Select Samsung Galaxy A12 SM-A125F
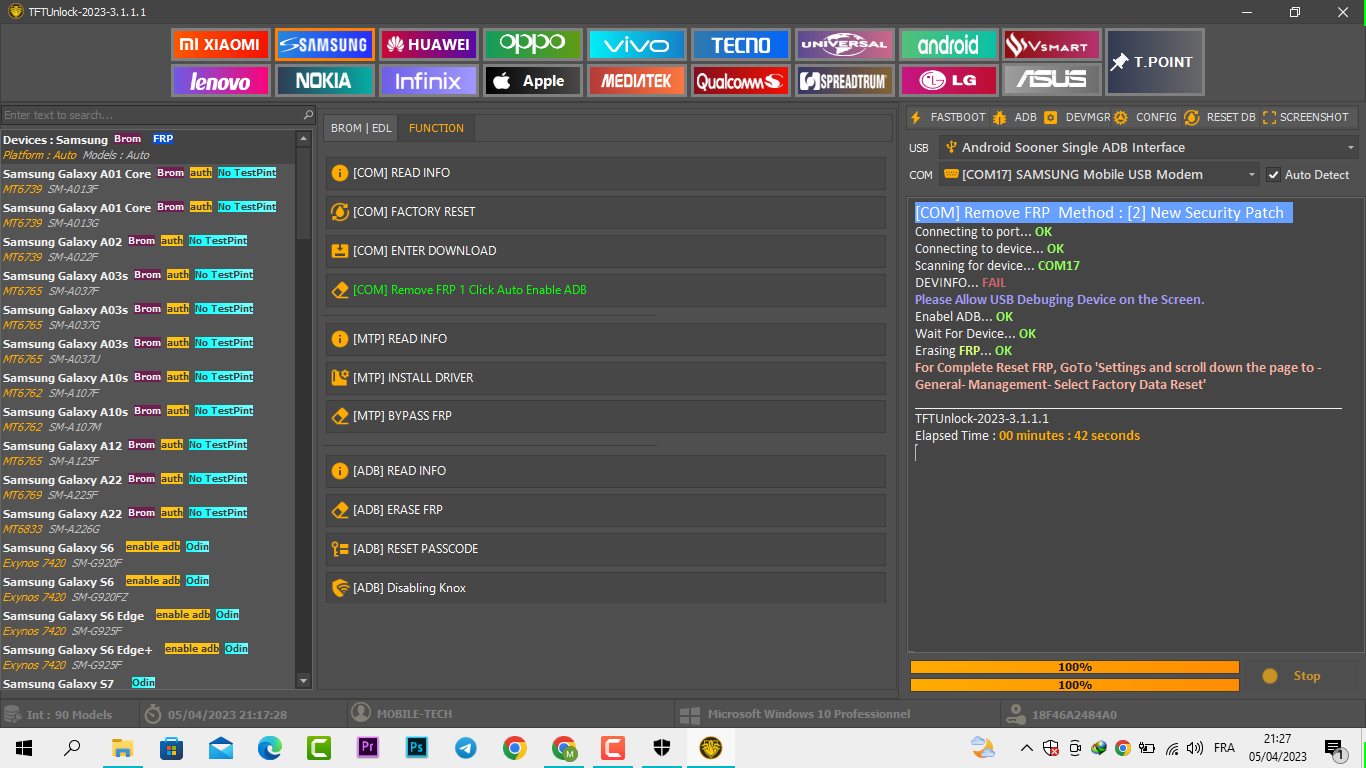This screenshot has width=1366, height=768. tap(148, 453)
